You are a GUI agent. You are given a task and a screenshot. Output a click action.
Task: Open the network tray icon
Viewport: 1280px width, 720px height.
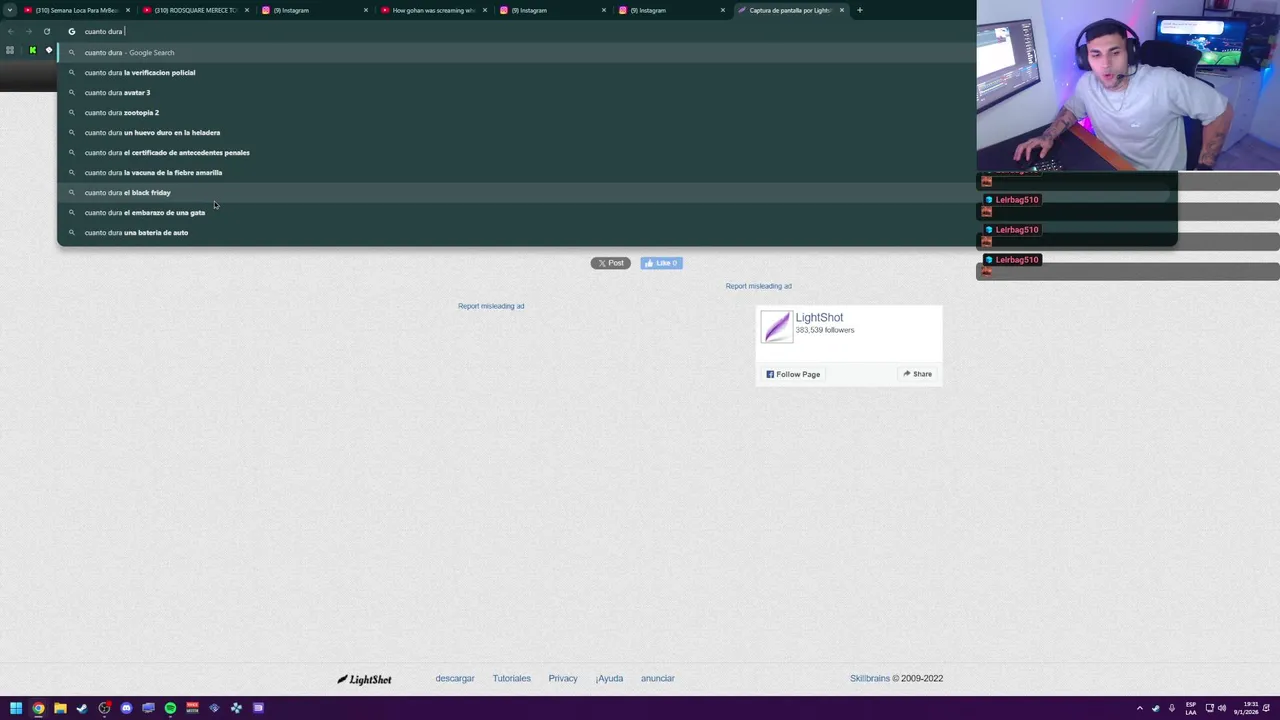(1208, 708)
